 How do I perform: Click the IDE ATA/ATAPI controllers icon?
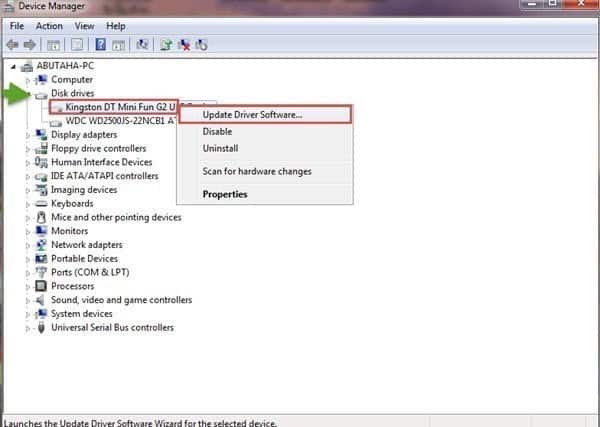point(41,176)
